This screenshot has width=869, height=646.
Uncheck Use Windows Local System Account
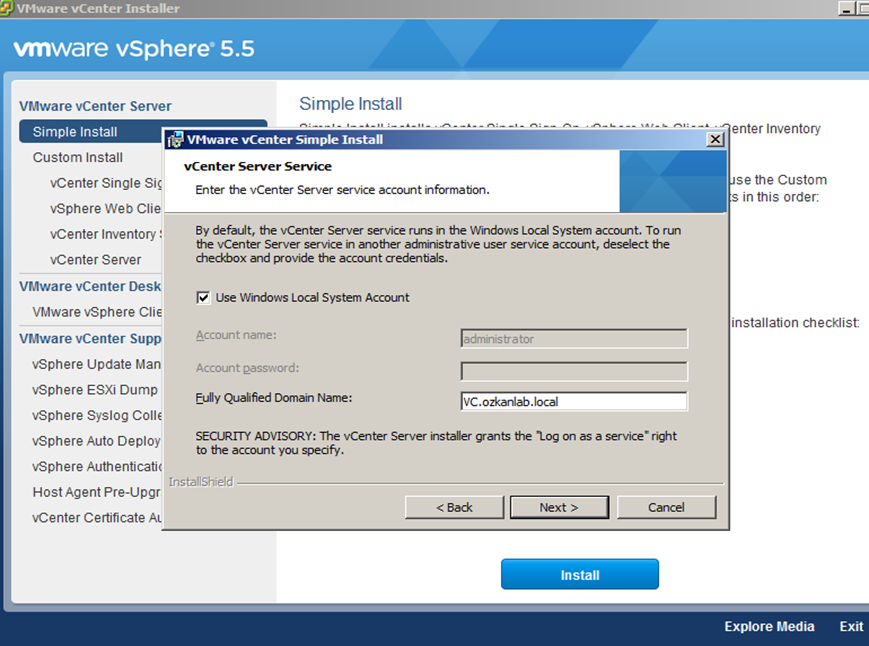coord(203,298)
